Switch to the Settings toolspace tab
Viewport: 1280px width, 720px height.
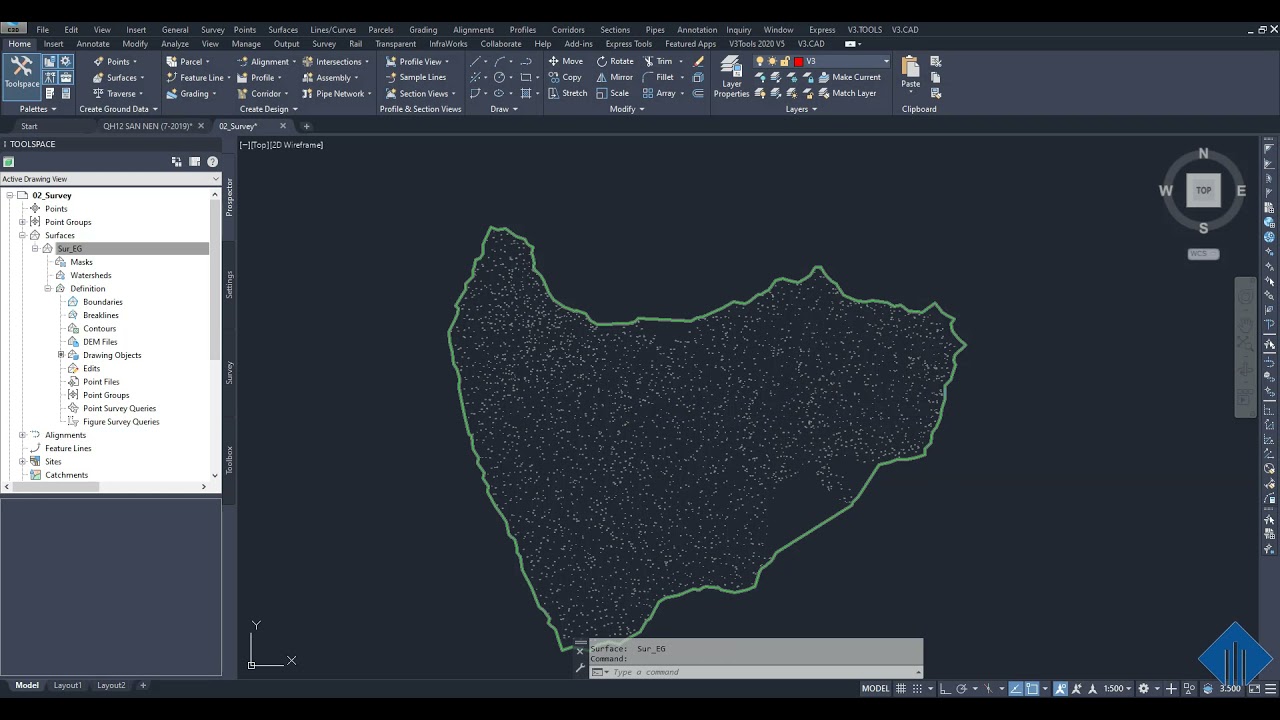coord(229,284)
